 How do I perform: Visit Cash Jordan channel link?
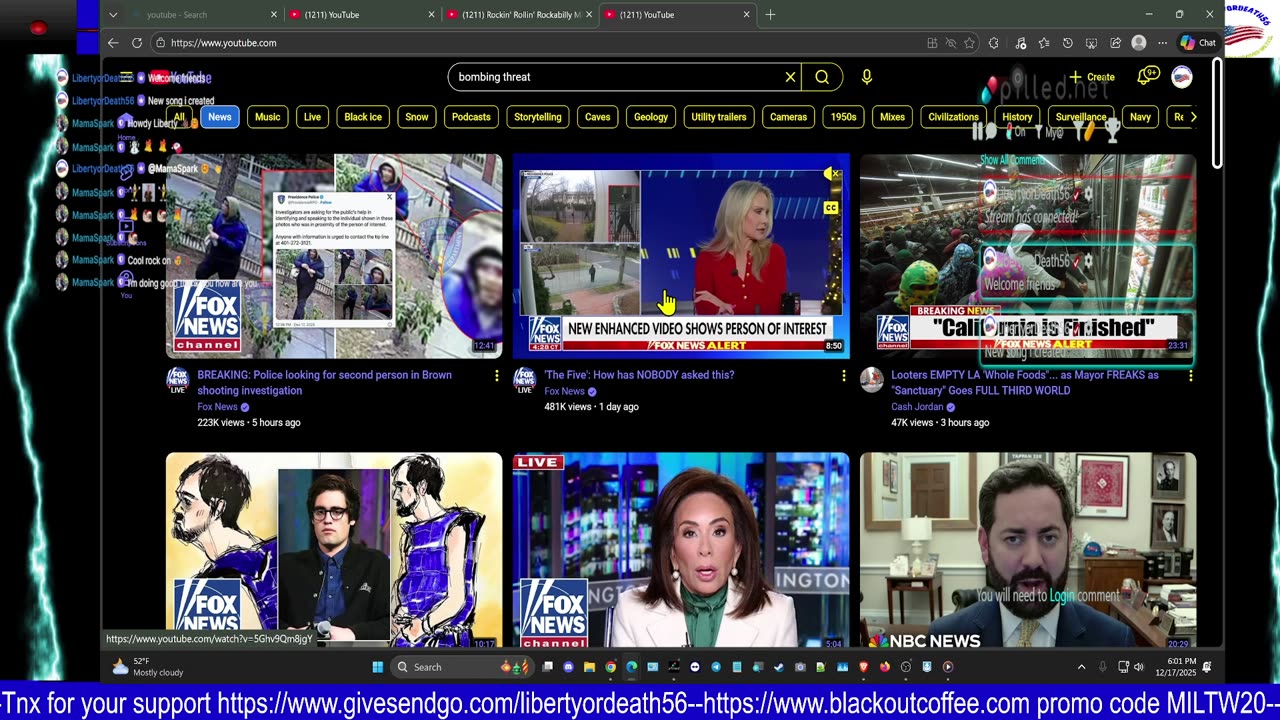(917, 407)
